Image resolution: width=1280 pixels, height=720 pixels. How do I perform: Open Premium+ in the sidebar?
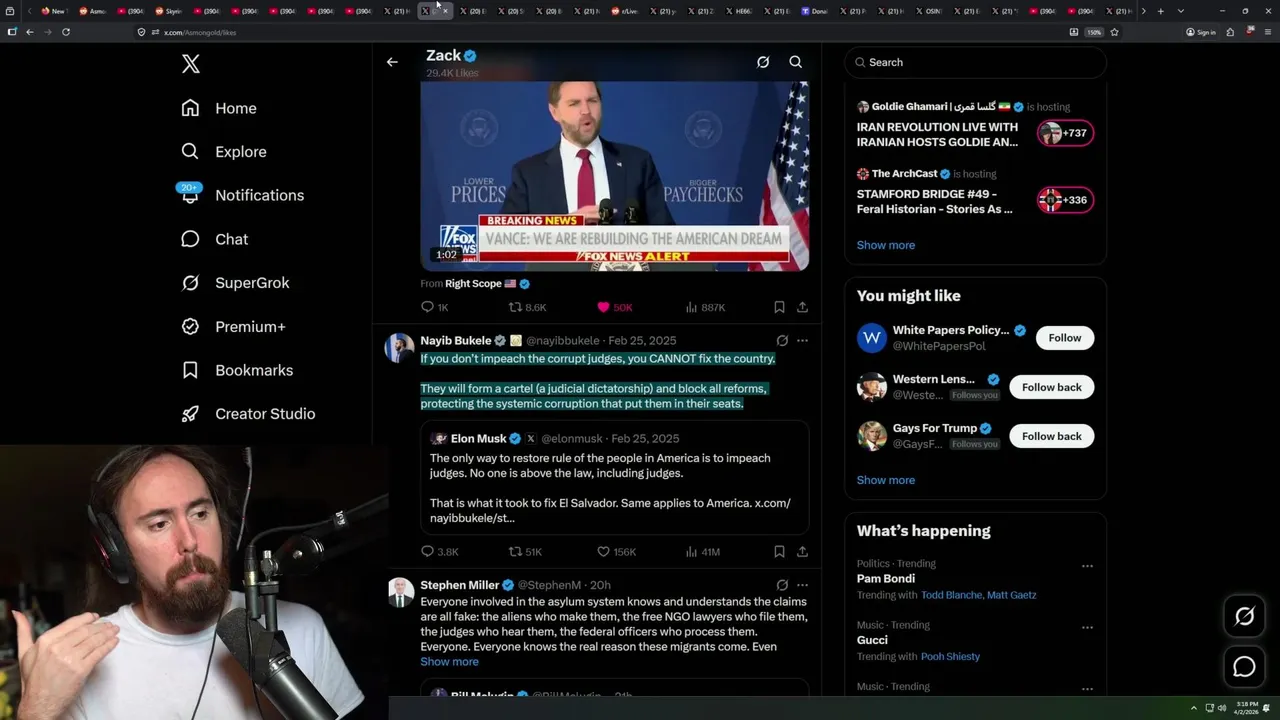point(233,327)
